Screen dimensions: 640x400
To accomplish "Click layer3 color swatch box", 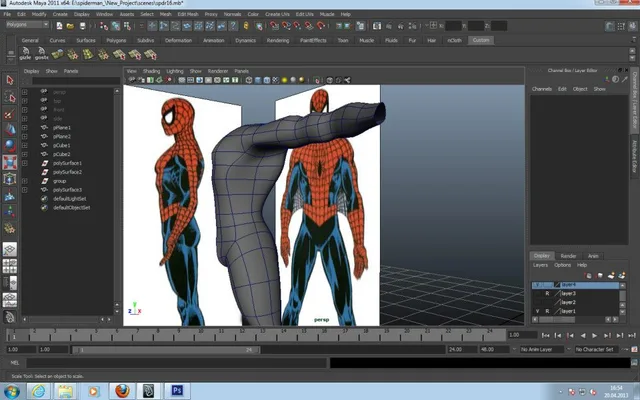I will (557, 293).
